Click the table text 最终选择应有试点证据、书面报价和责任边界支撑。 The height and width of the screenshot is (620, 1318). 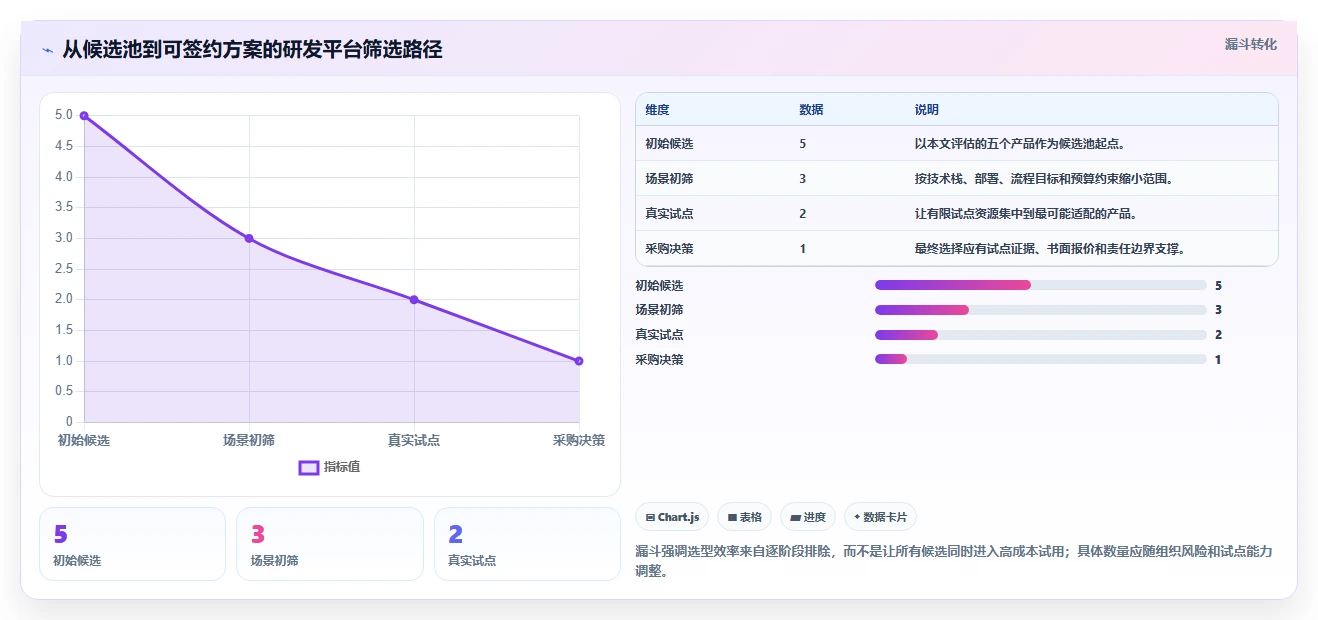point(1050,249)
